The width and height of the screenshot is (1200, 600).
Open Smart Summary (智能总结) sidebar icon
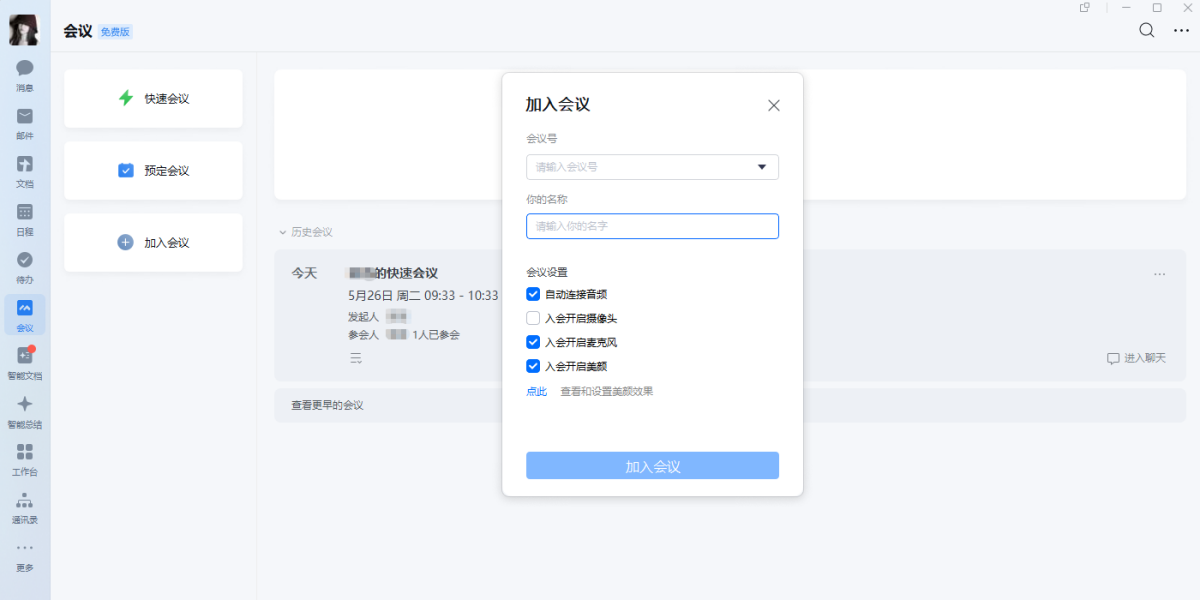click(25, 411)
